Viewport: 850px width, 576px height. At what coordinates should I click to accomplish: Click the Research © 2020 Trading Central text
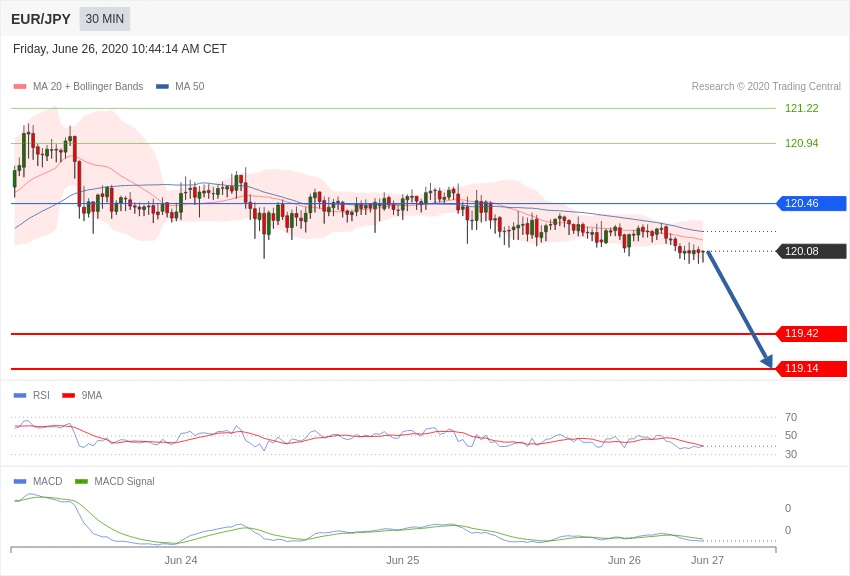(x=766, y=86)
